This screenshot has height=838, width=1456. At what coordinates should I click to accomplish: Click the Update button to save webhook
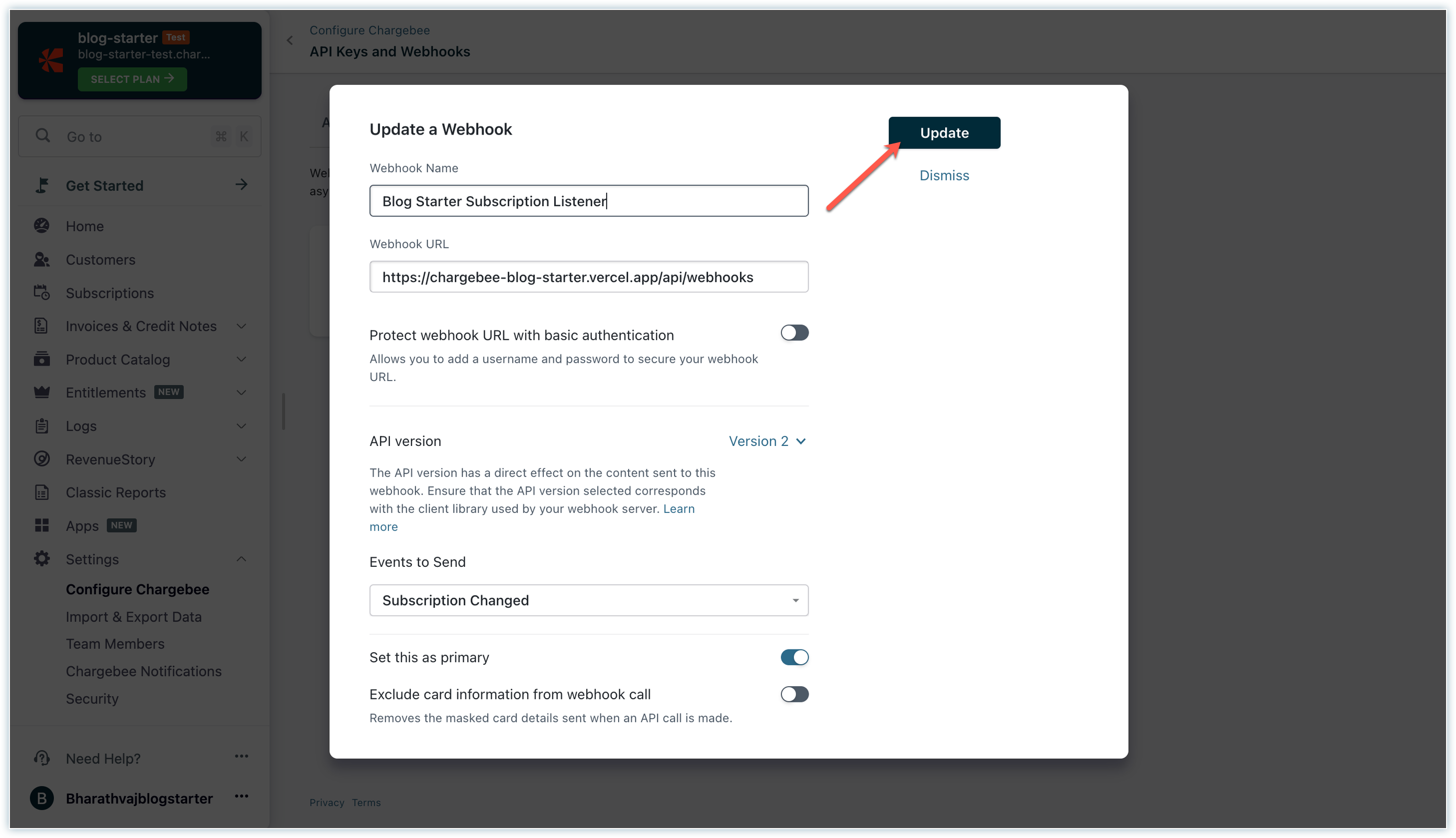pos(944,132)
